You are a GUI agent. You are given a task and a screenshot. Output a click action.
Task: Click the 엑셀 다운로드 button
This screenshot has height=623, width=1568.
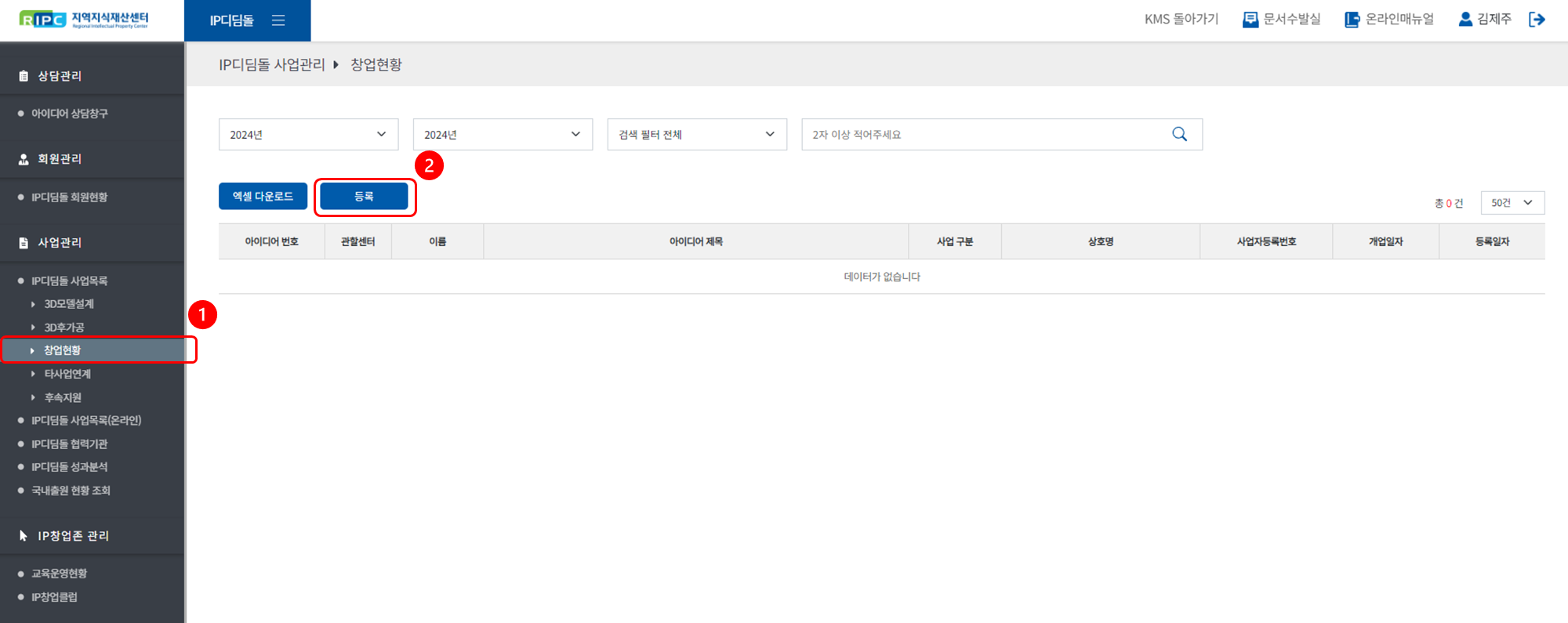point(263,196)
